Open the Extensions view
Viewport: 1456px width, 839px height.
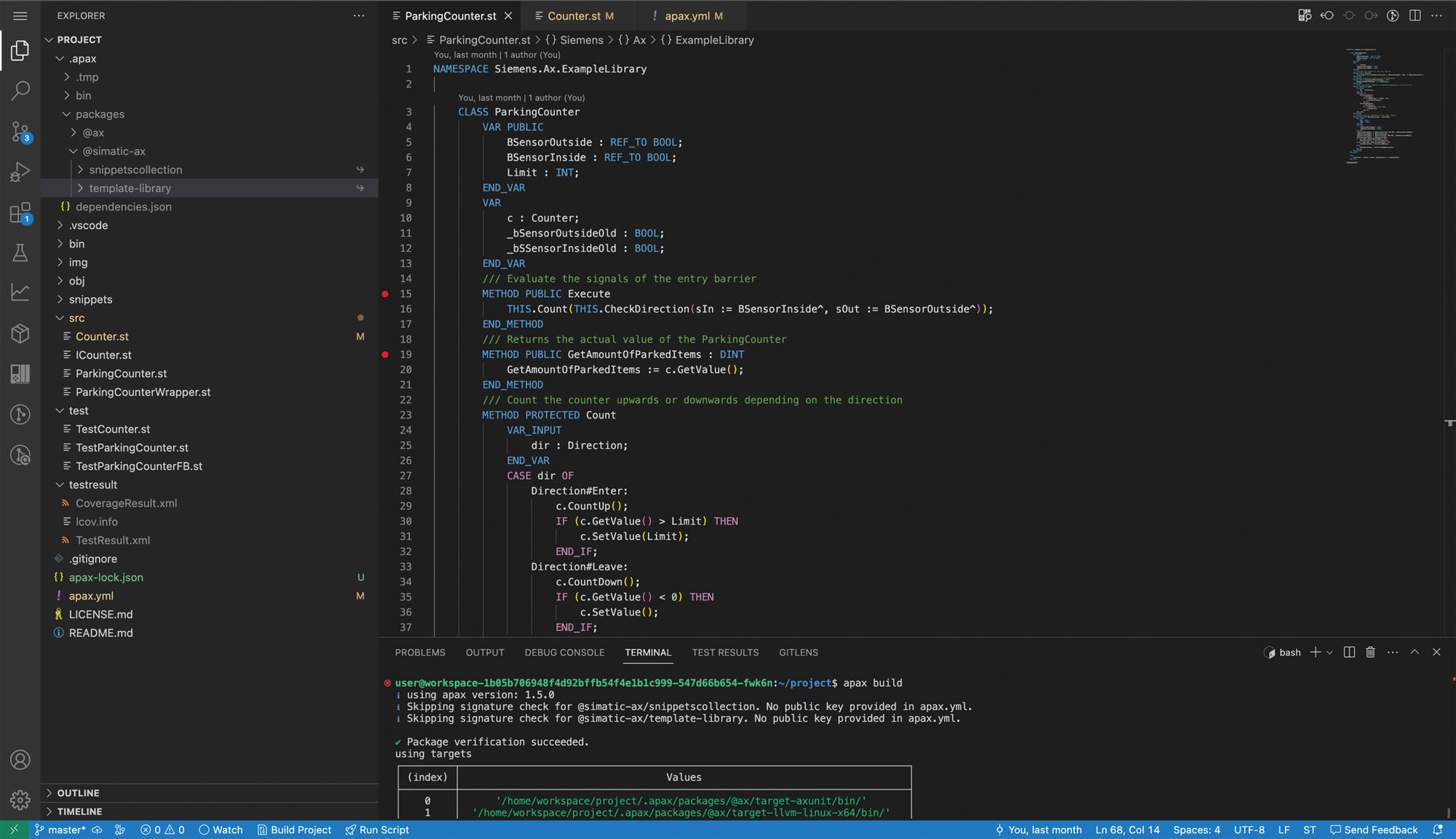tap(20, 213)
